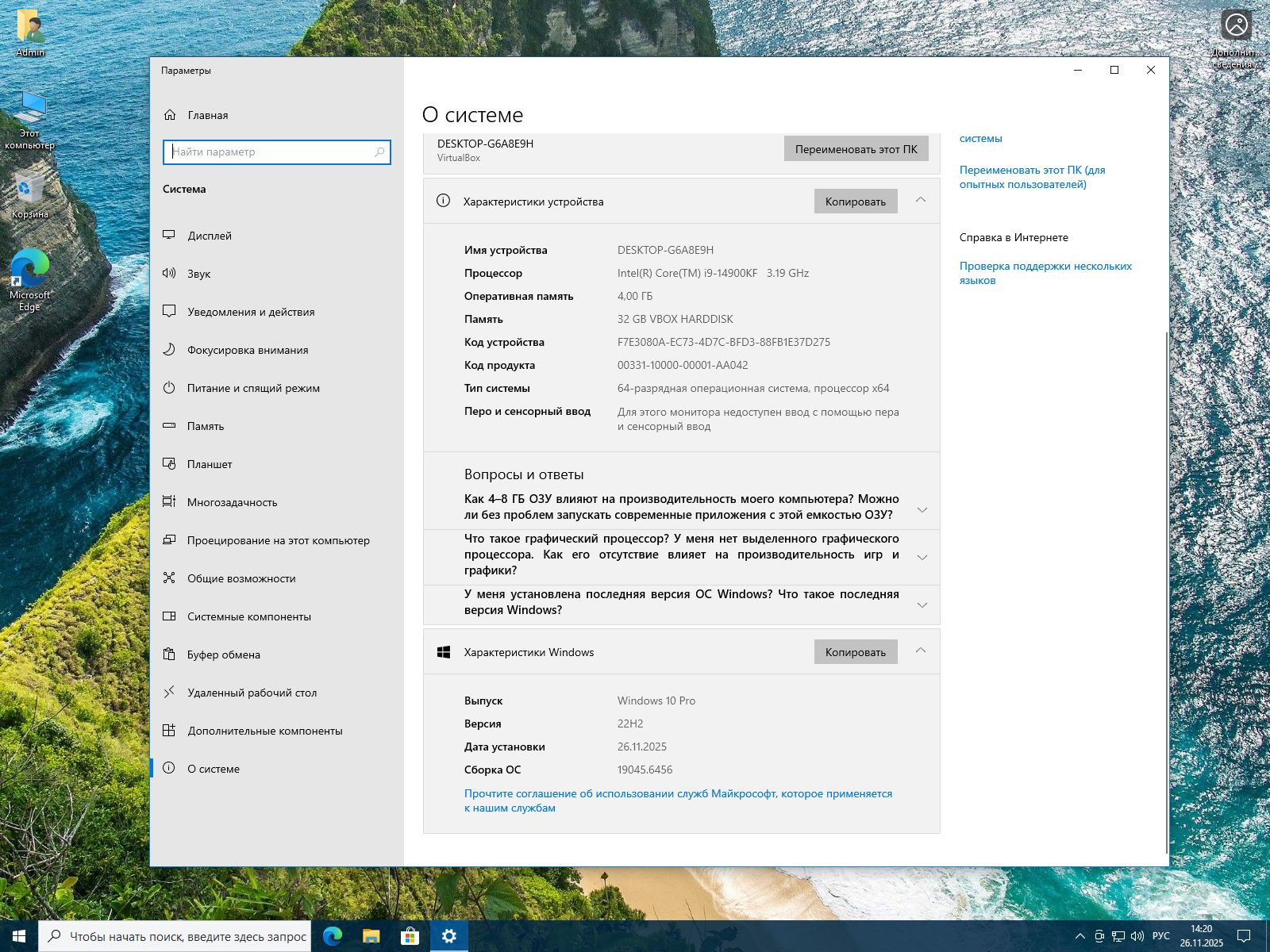Open Focus assist moon icon
Screen dimensions: 1270x952
click(x=169, y=350)
